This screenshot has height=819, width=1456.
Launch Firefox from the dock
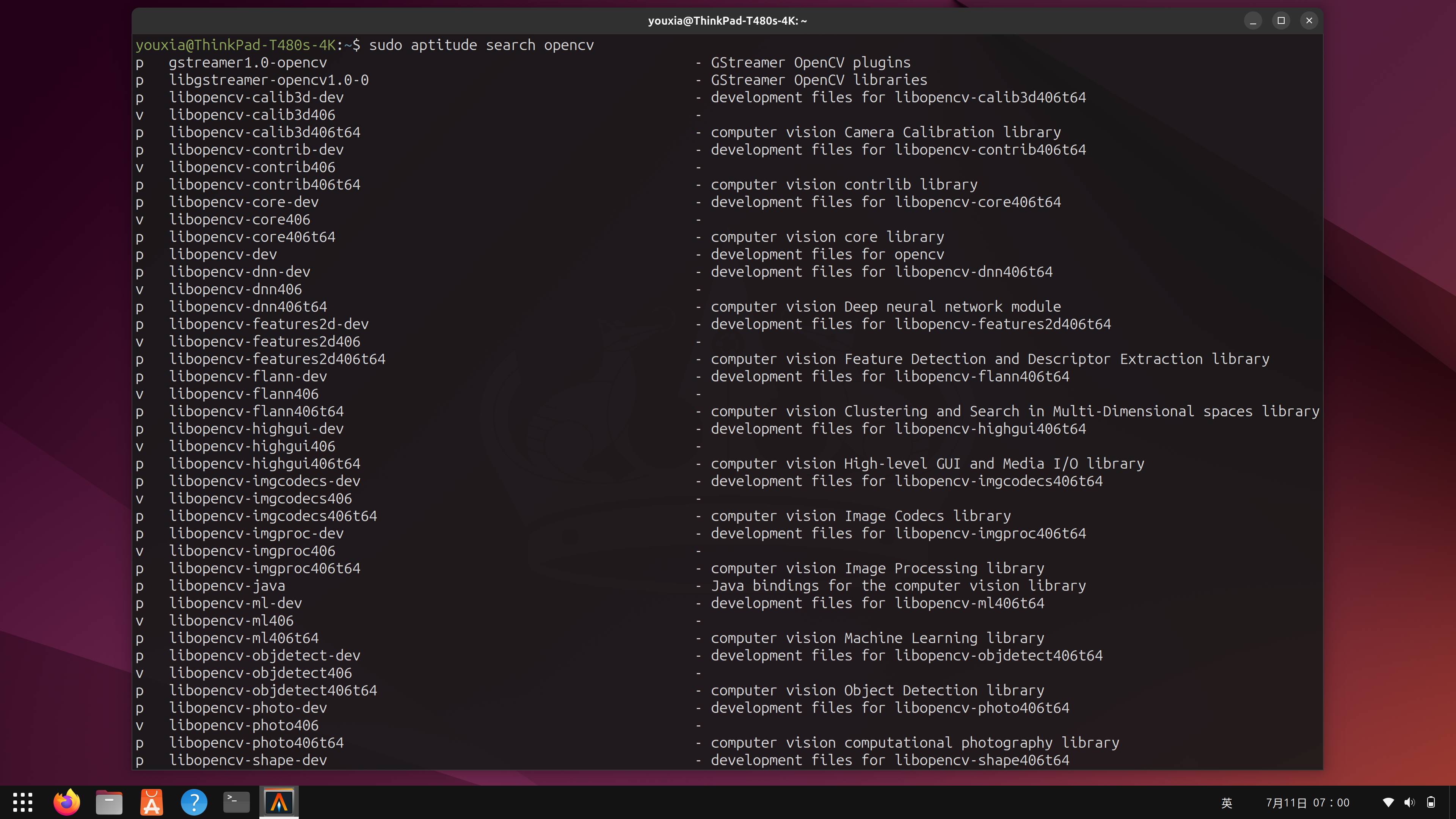coord(67,802)
